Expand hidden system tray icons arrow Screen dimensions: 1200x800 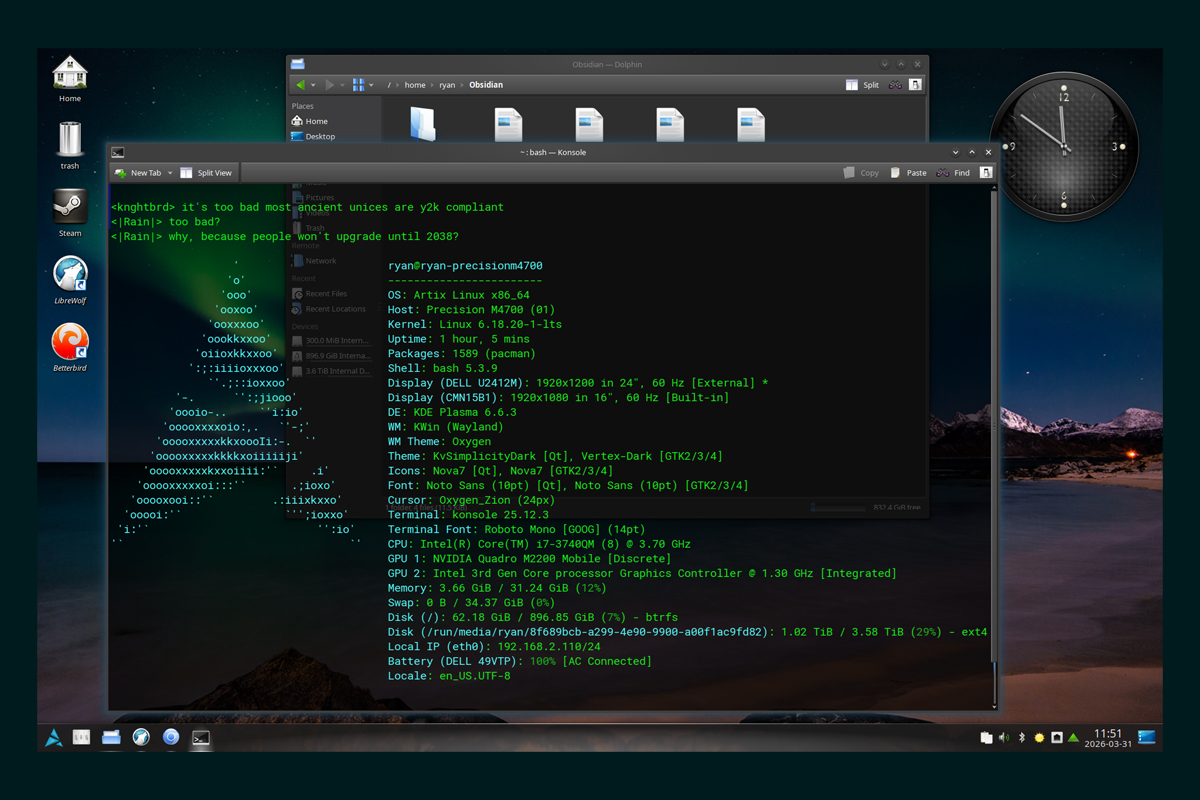coord(1074,738)
